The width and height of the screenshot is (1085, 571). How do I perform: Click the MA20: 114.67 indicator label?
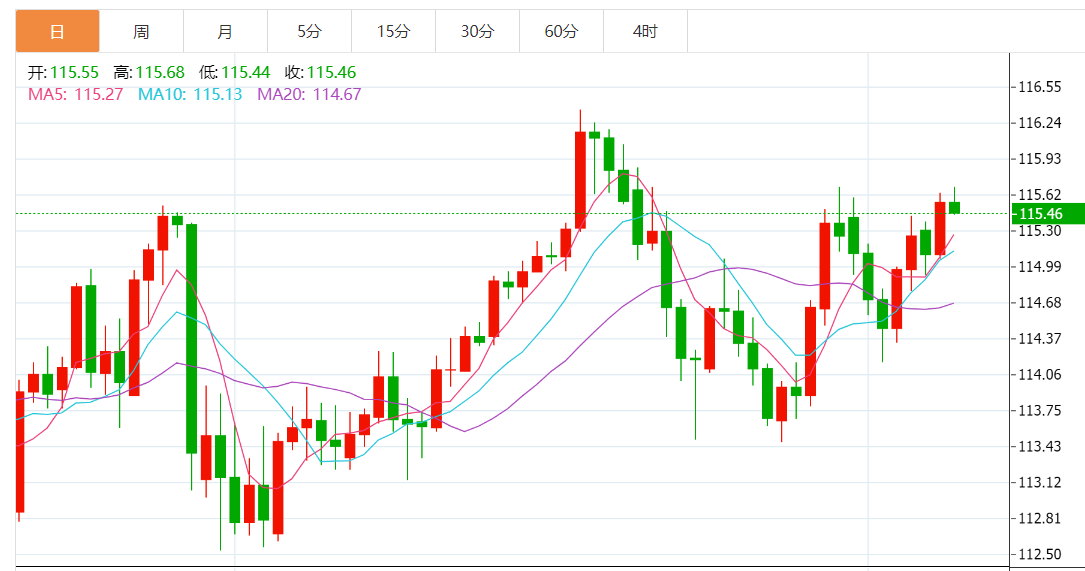pos(309,94)
